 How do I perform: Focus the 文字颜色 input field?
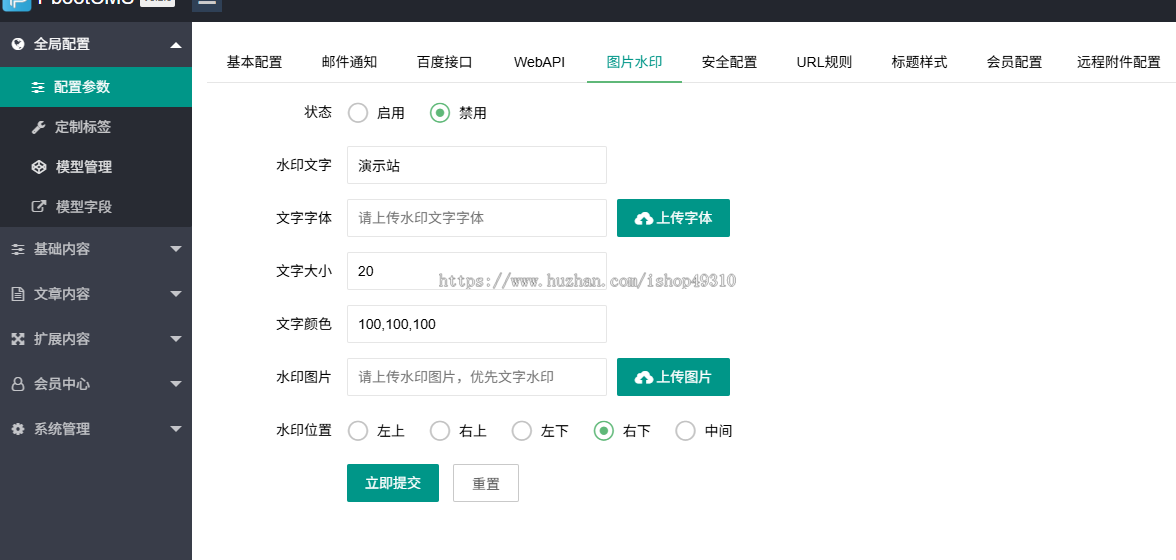tap(477, 324)
